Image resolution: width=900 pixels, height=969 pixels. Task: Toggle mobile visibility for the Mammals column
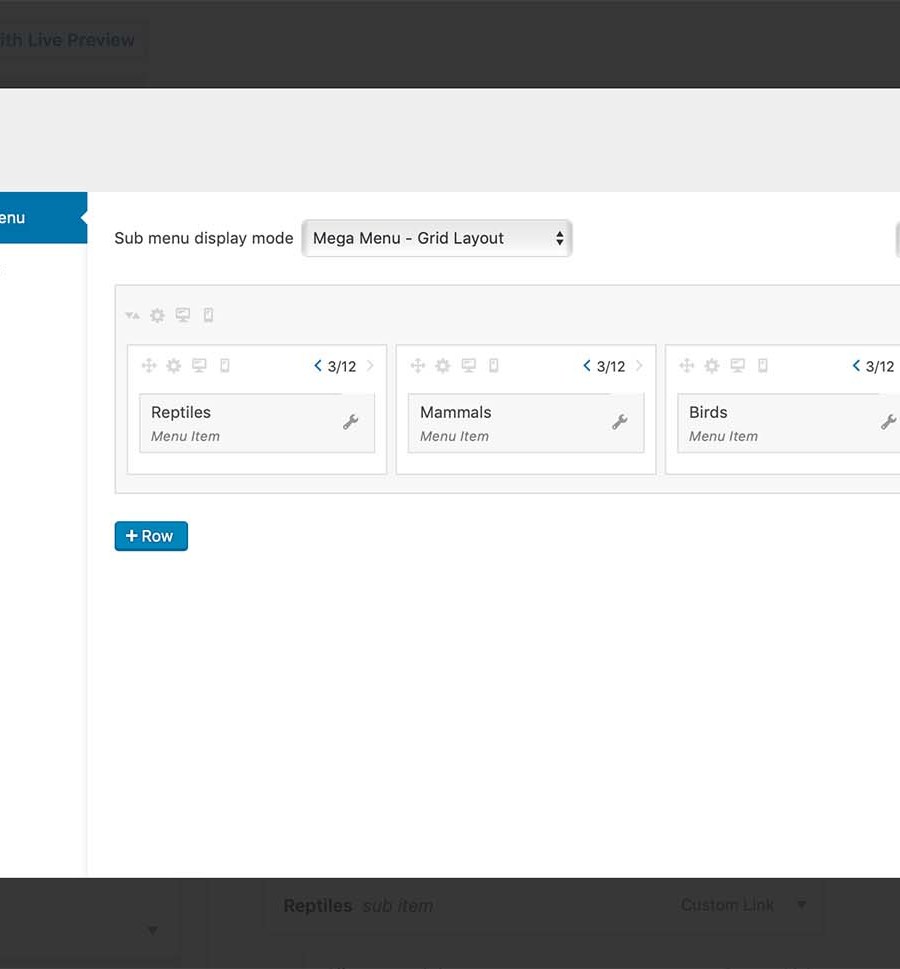point(494,366)
